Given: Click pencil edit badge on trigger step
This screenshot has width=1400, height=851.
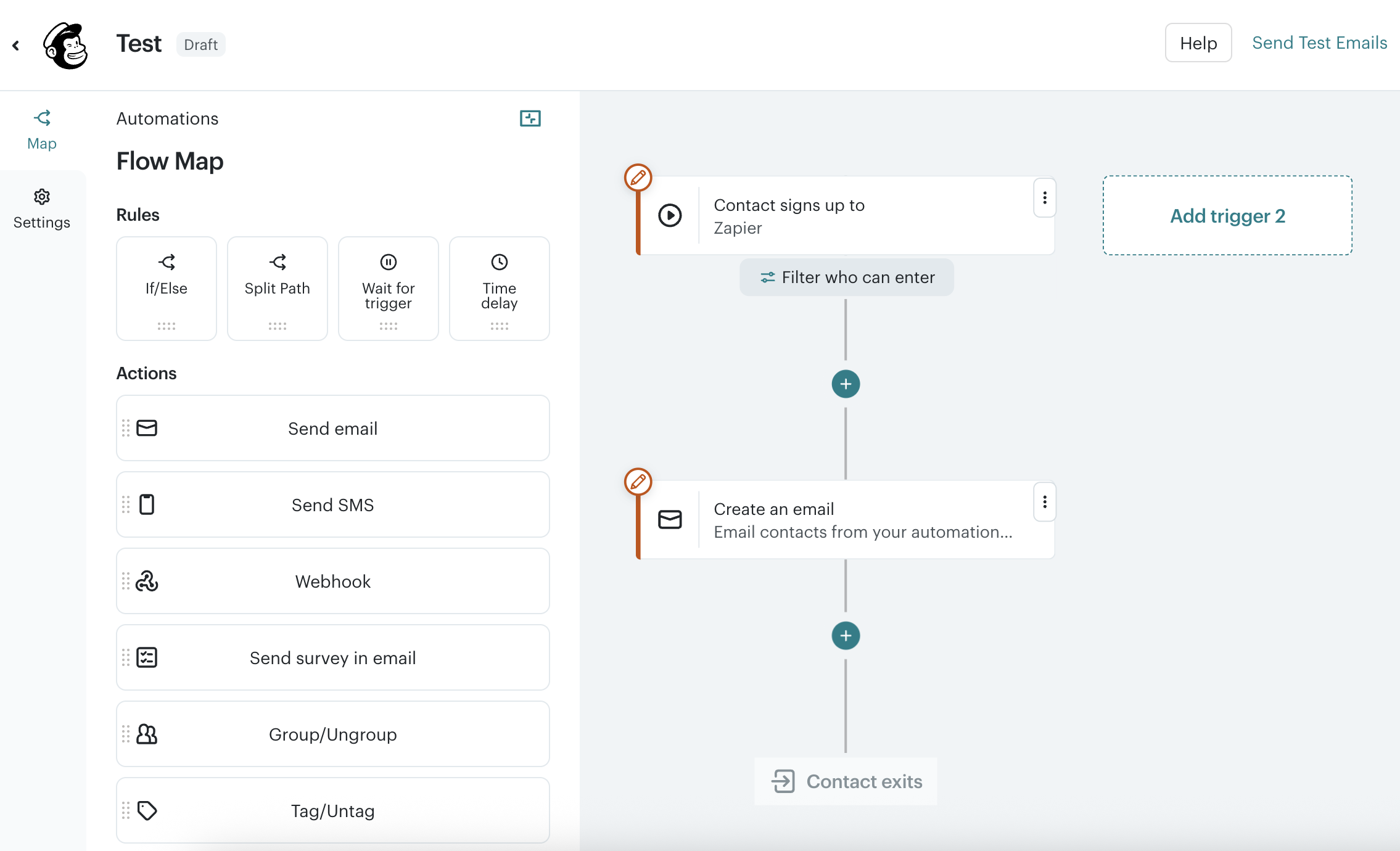Looking at the screenshot, I should [x=638, y=178].
